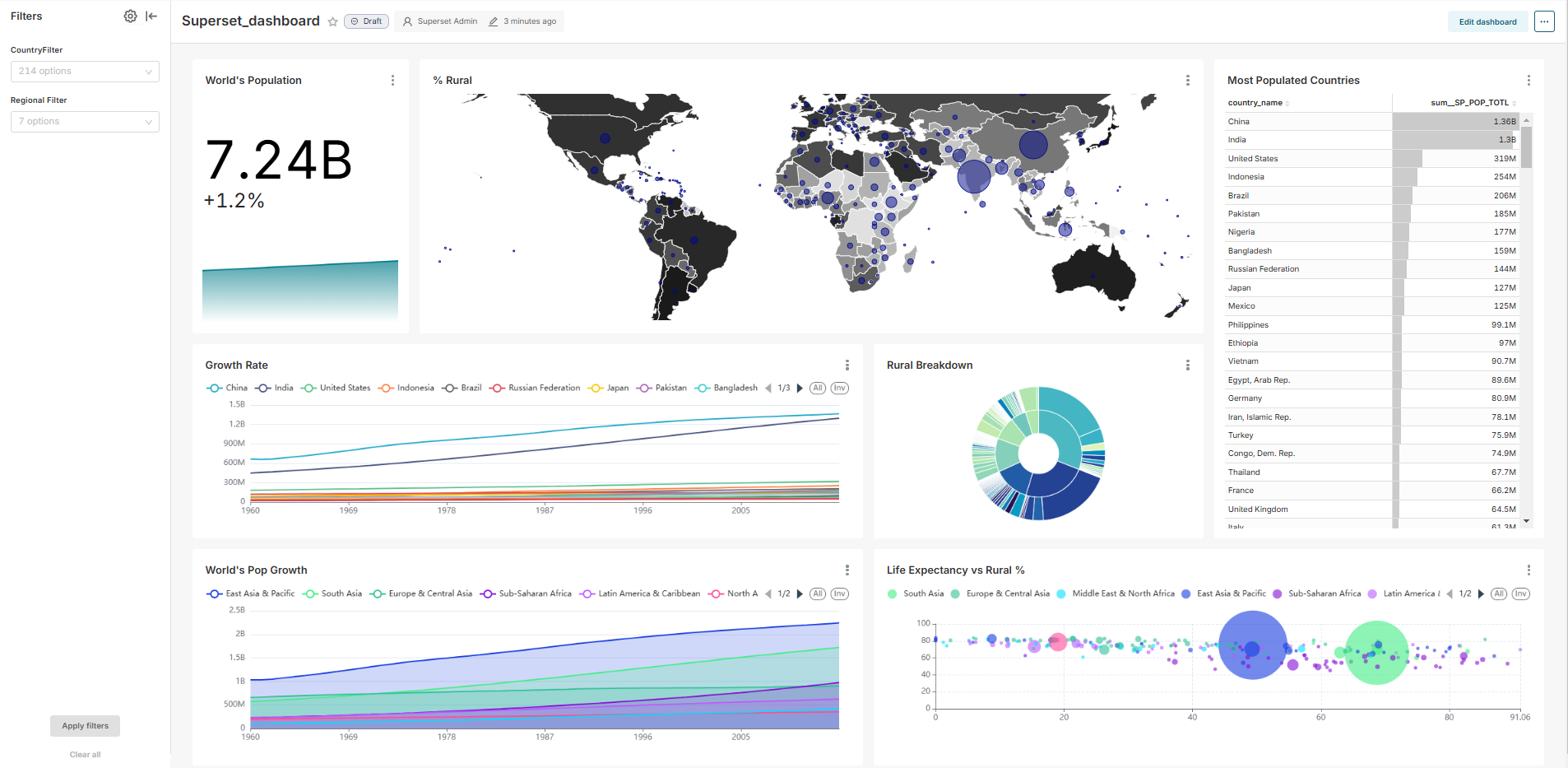Click the Apply filters button

point(85,726)
